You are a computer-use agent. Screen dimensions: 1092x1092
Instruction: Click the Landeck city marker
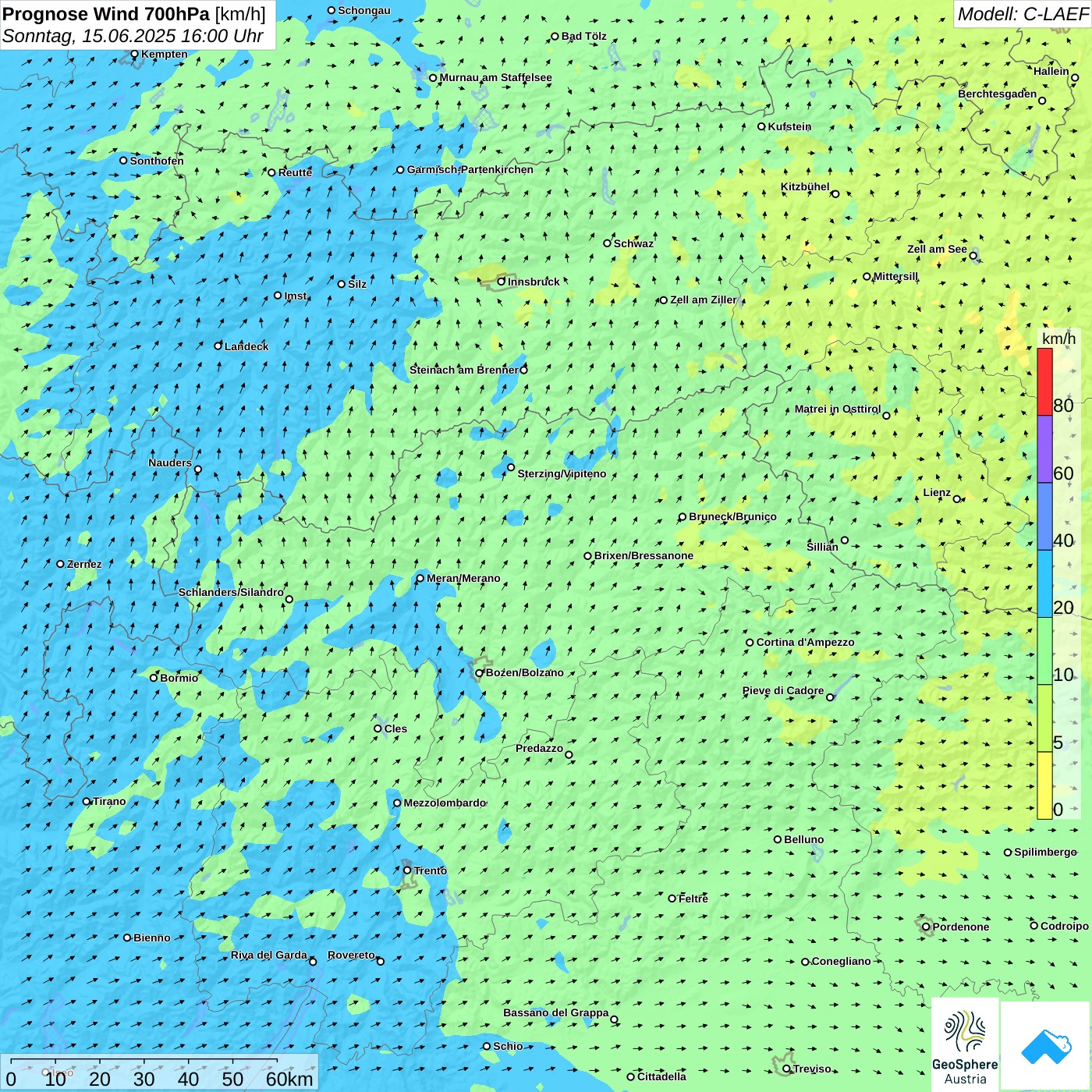(x=218, y=346)
